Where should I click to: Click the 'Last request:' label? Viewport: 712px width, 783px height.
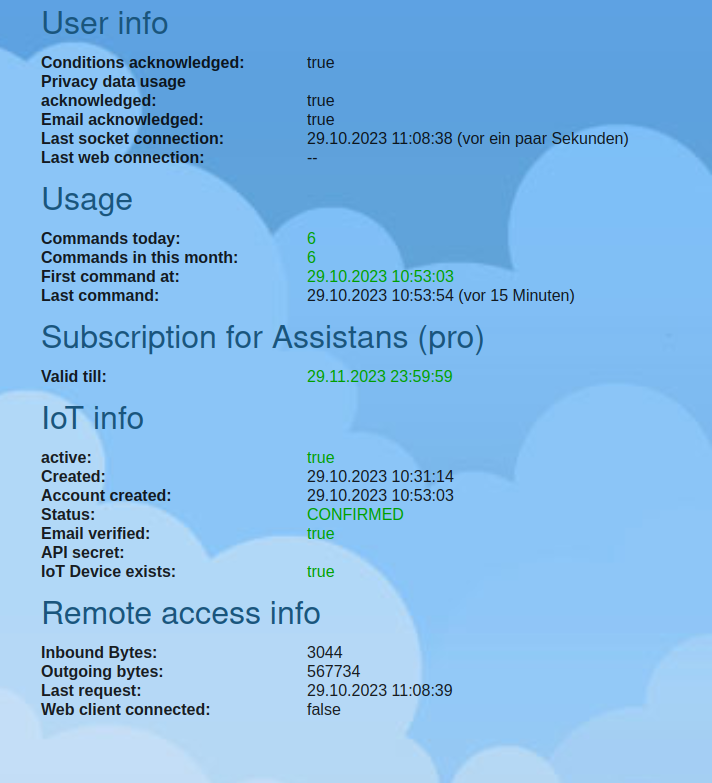[x=91, y=691]
